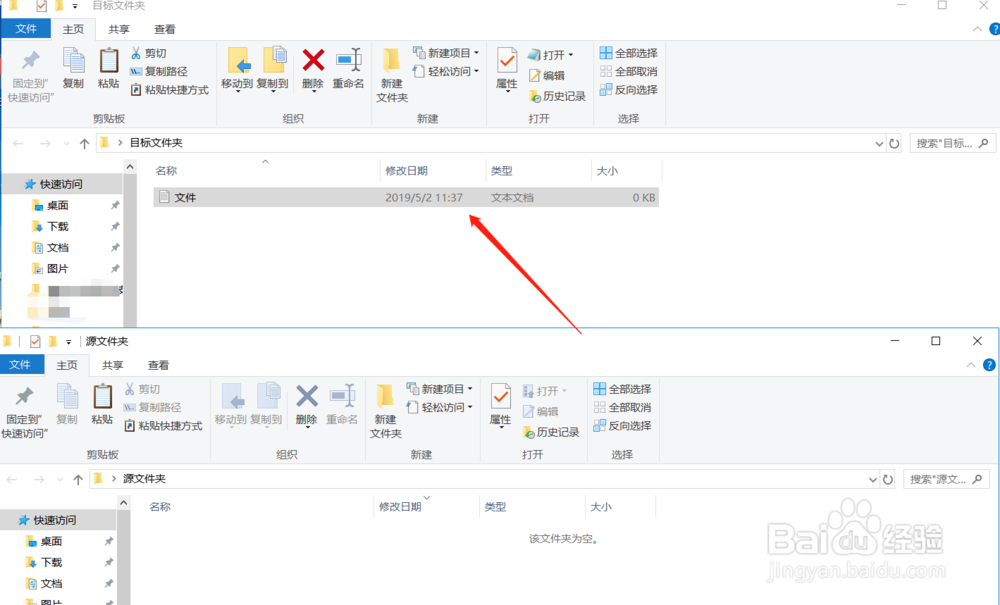Open 复制到 in 目标文件夹 window
The width and height of the screenshot is (1000, 605).
click(x=273, y=69)
